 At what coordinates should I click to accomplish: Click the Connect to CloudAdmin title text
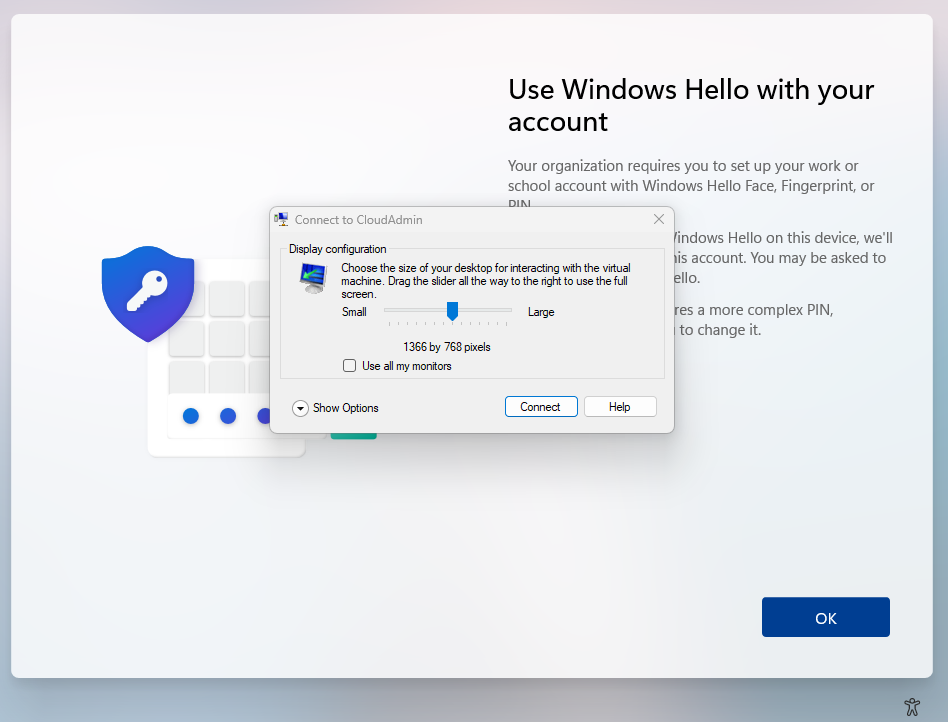click(x=358, y=220)
